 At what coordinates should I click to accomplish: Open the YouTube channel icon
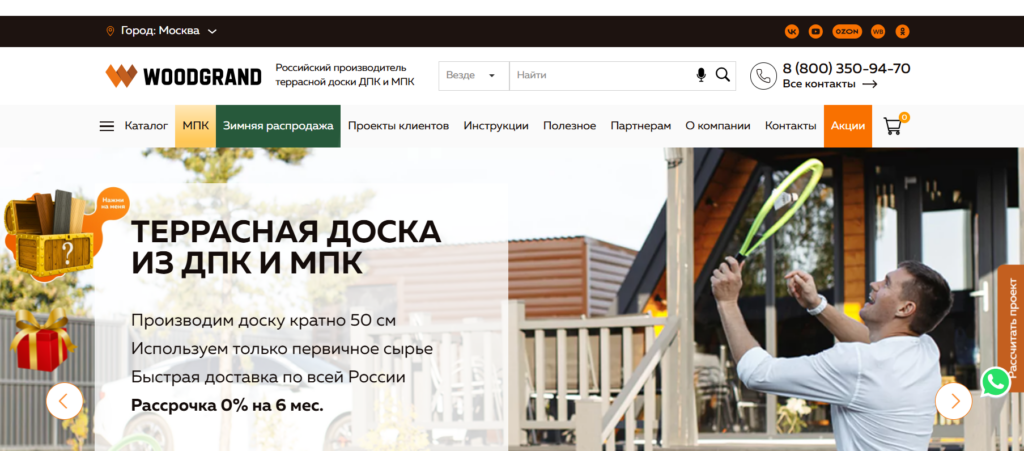816,31
